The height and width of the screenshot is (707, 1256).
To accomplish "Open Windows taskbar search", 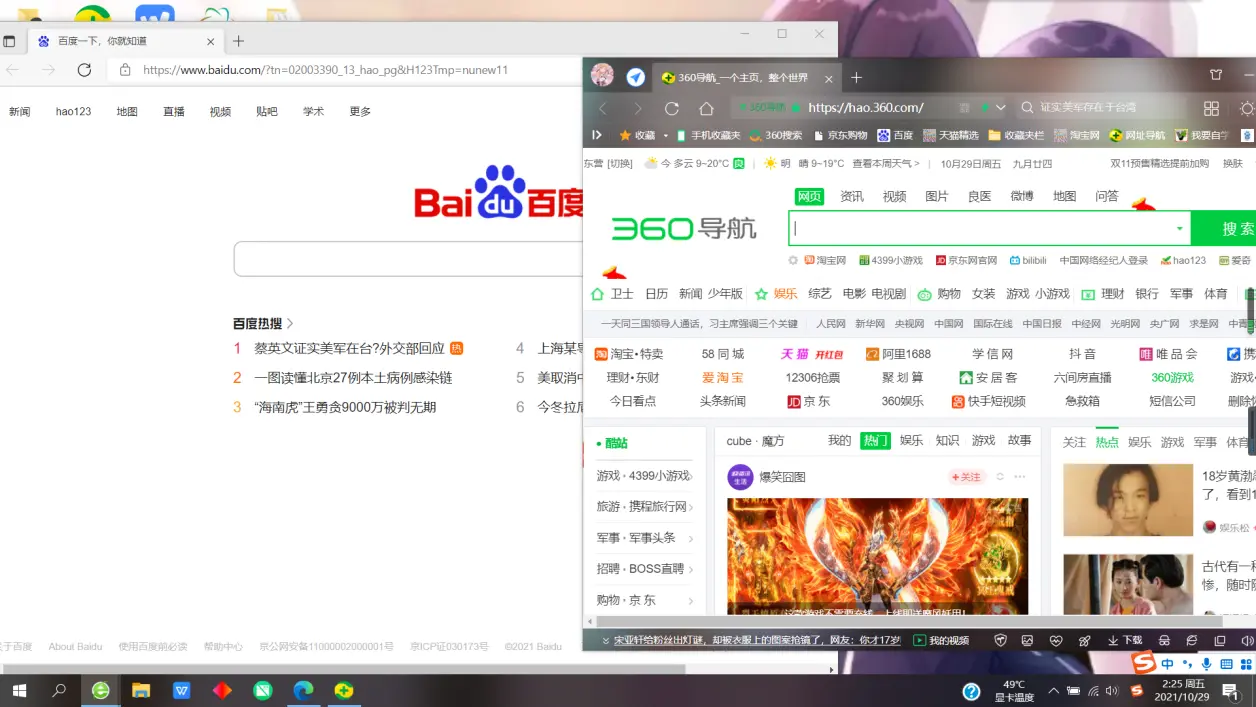I will click(x=59, y=690).
